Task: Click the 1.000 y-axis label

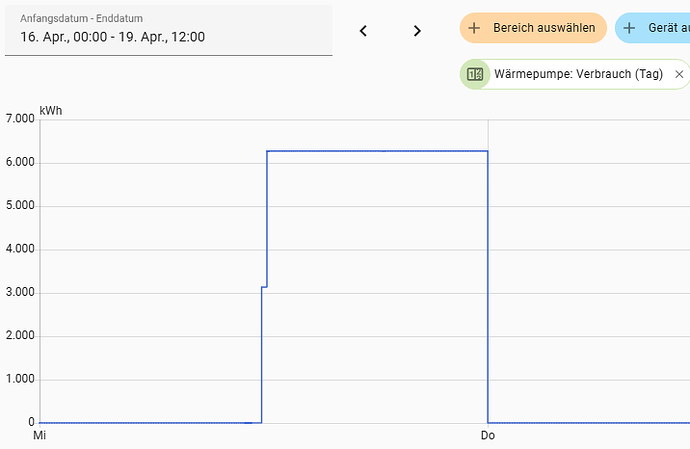Action: (x=20, y=379)
